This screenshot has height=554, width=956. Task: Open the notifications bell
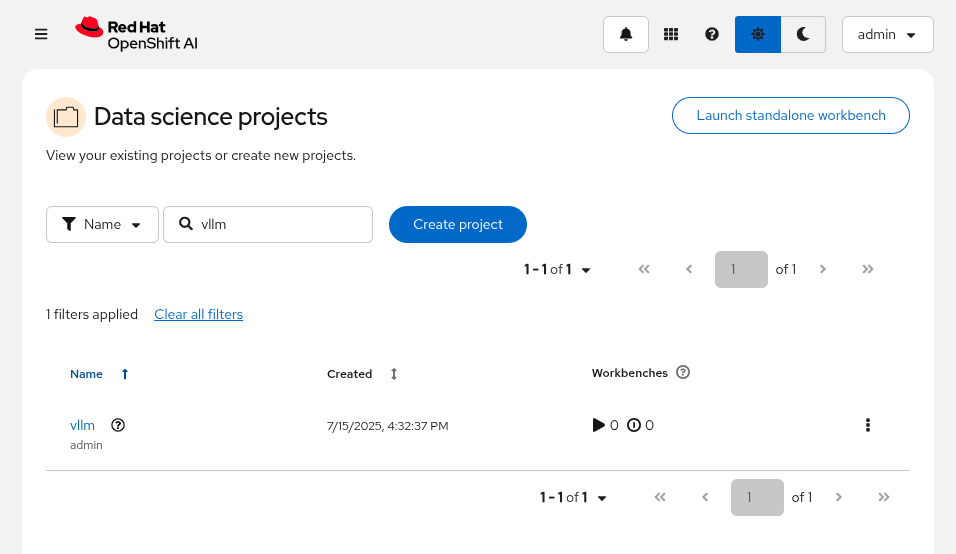click(626, 34)
